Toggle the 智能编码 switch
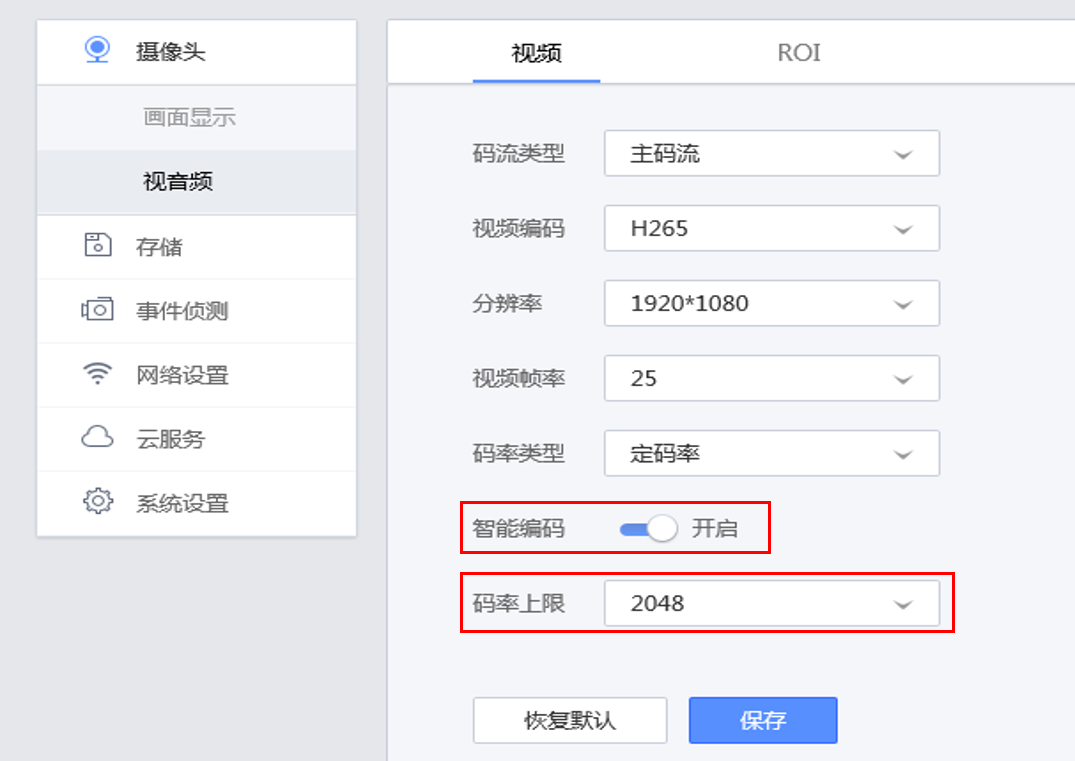 648,529
